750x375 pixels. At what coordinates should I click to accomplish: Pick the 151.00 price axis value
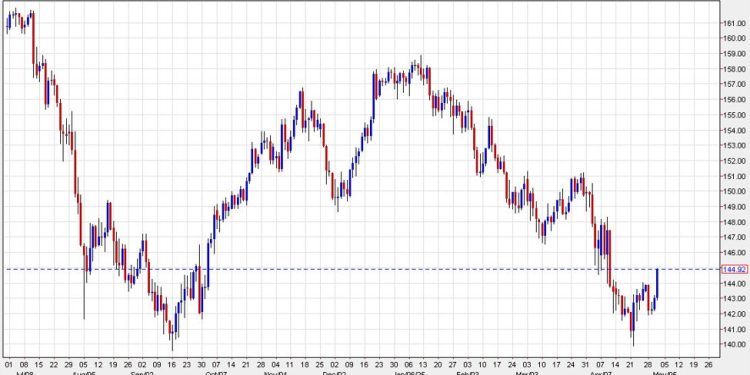(734, 176)
